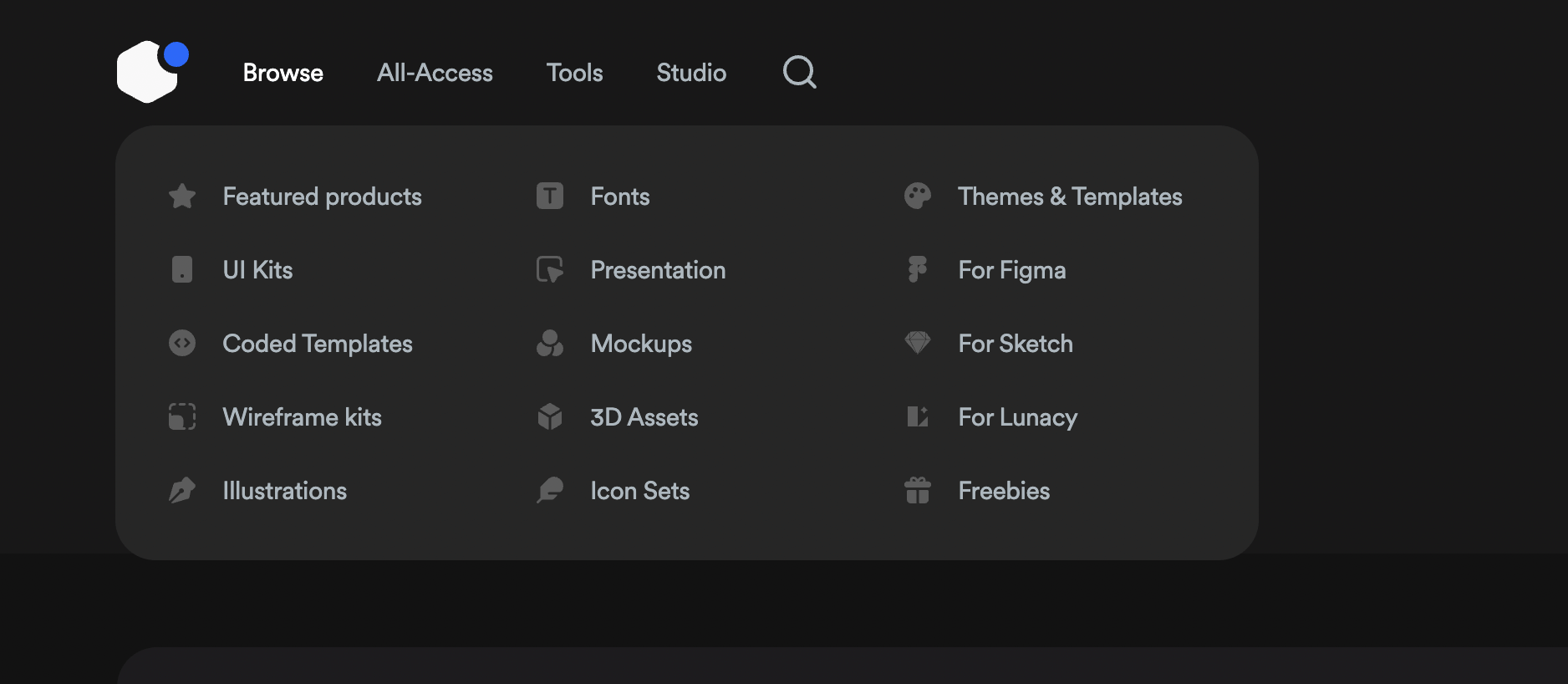Go to Studio in navigation bar
The height and width of the screenshot is (684, 1568).
[691, 73]
